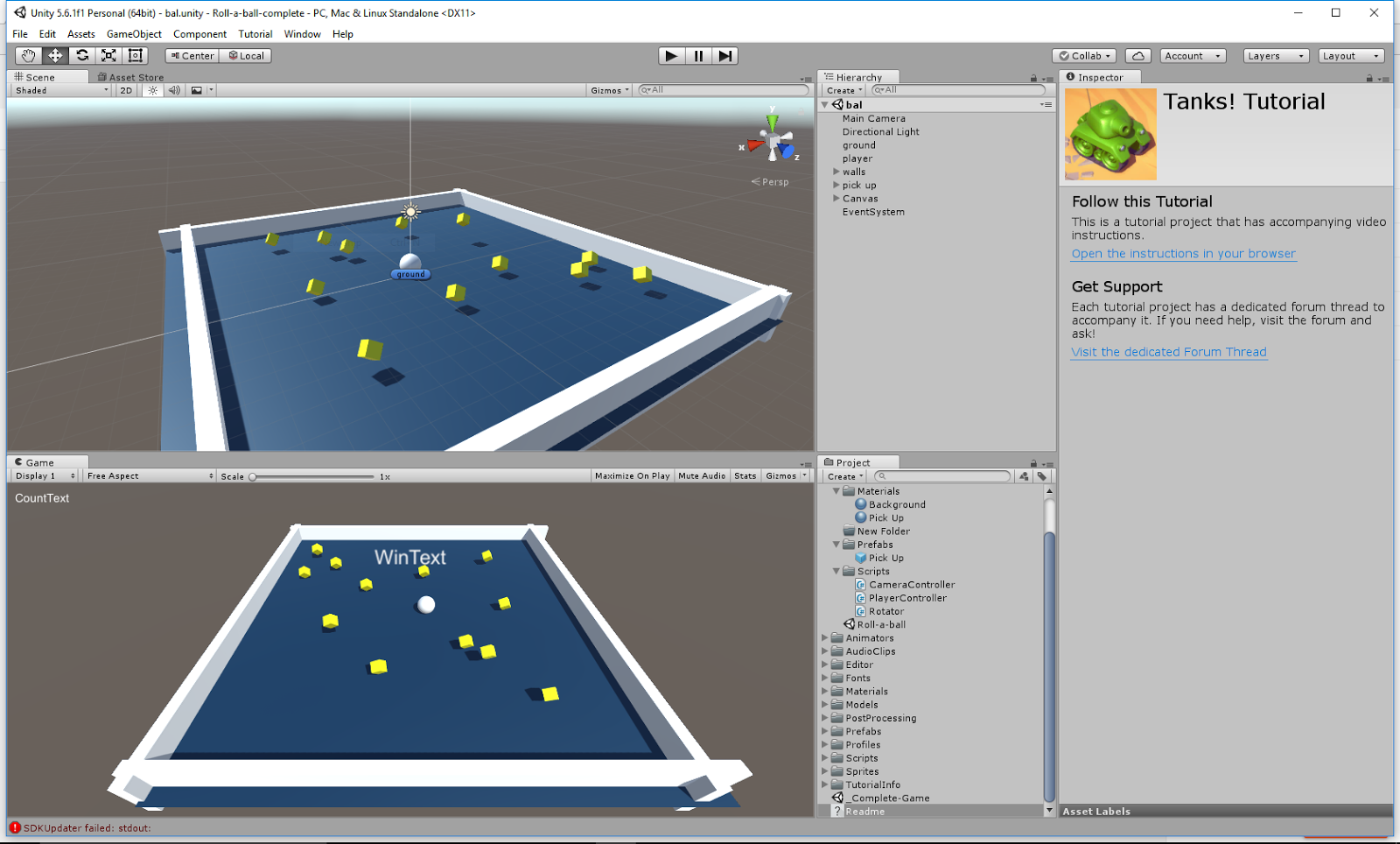Image resolution: width=1400 pixels, height=844 pixels.
Task: Start Play mode
Action: pos(671,56)
